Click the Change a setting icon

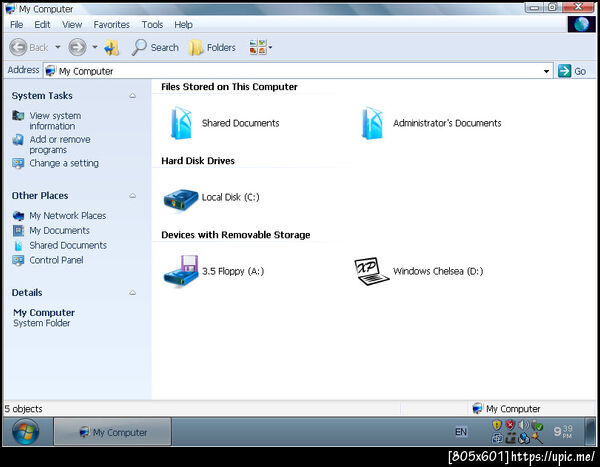(x=18, y=163)
